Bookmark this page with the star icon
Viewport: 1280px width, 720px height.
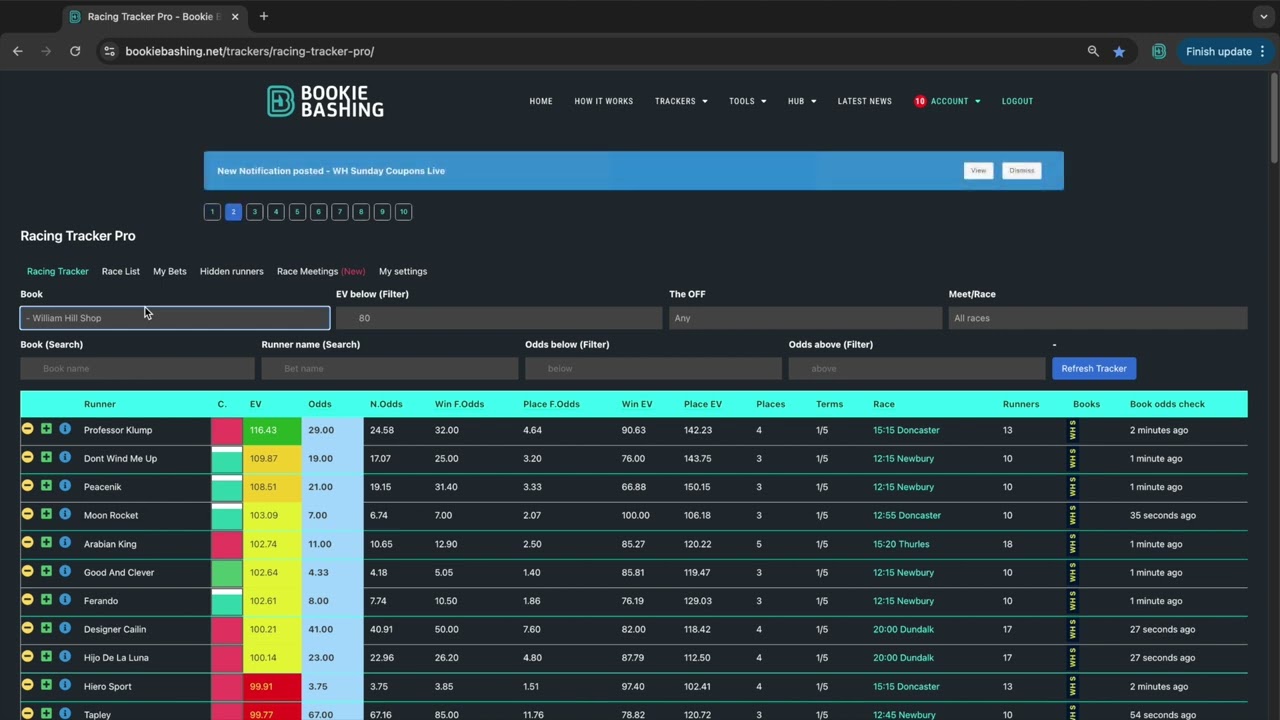coord(1119,51)
